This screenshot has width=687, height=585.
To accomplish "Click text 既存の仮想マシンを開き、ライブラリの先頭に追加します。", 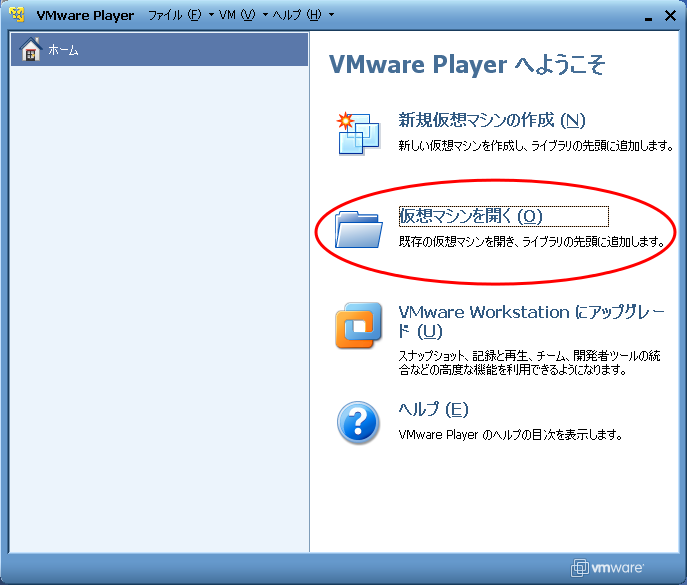I will tap(532, 241).
